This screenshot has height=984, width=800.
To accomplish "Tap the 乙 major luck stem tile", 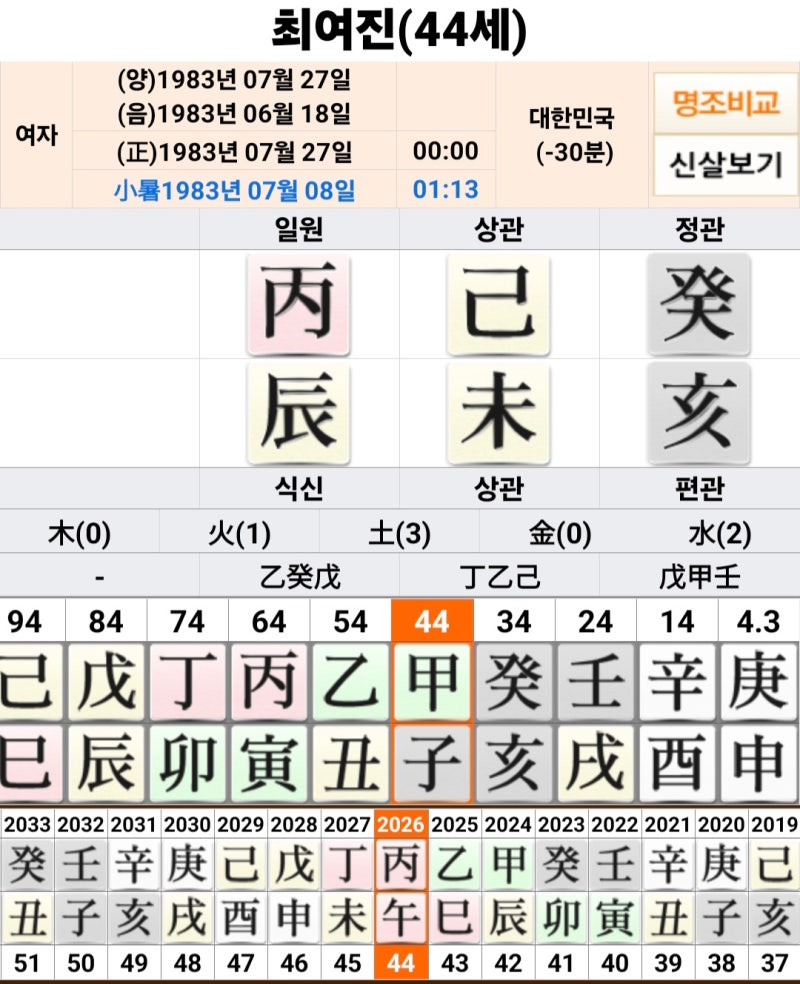I will click(351, 682).
